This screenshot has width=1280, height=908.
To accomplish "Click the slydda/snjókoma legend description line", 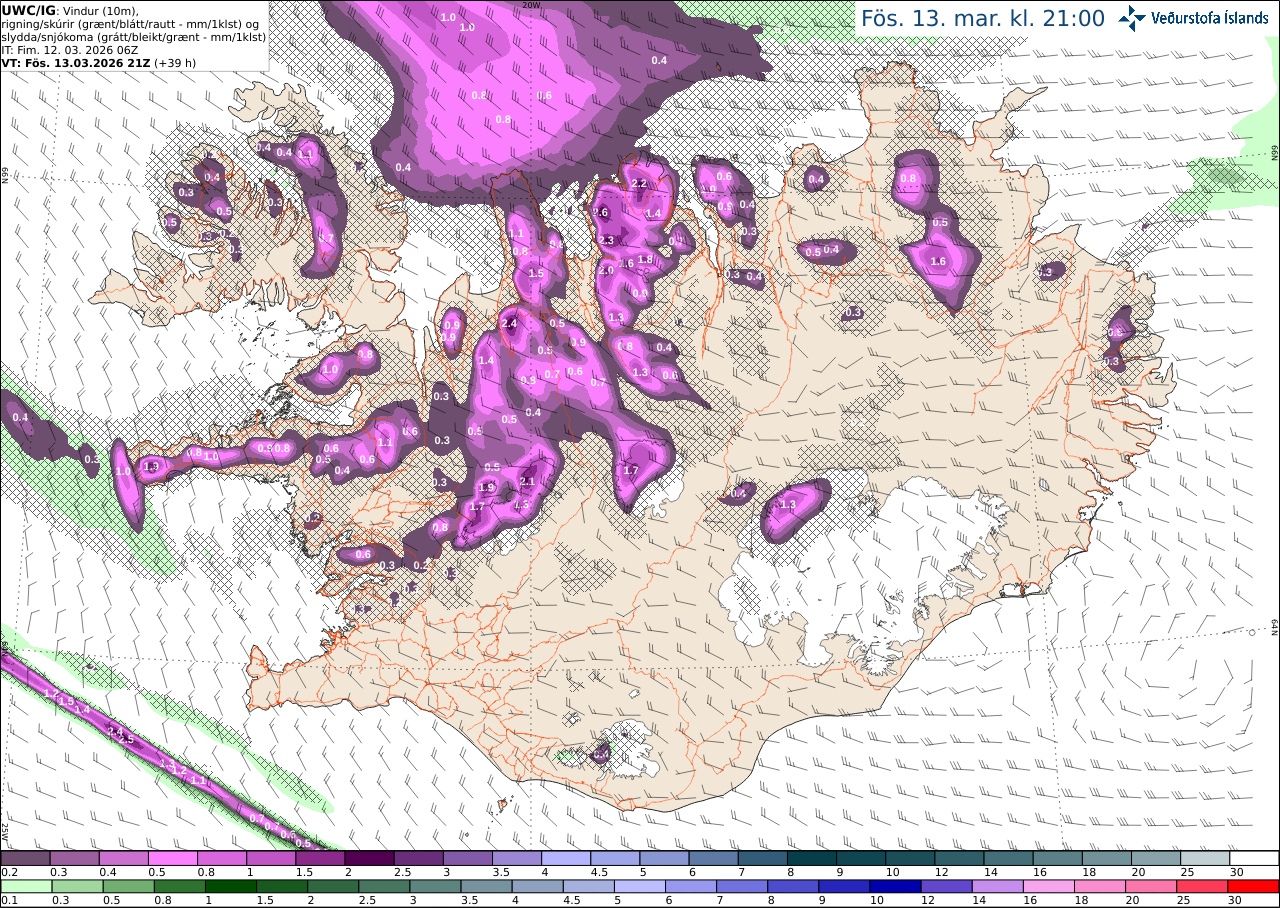I will 134,35.
